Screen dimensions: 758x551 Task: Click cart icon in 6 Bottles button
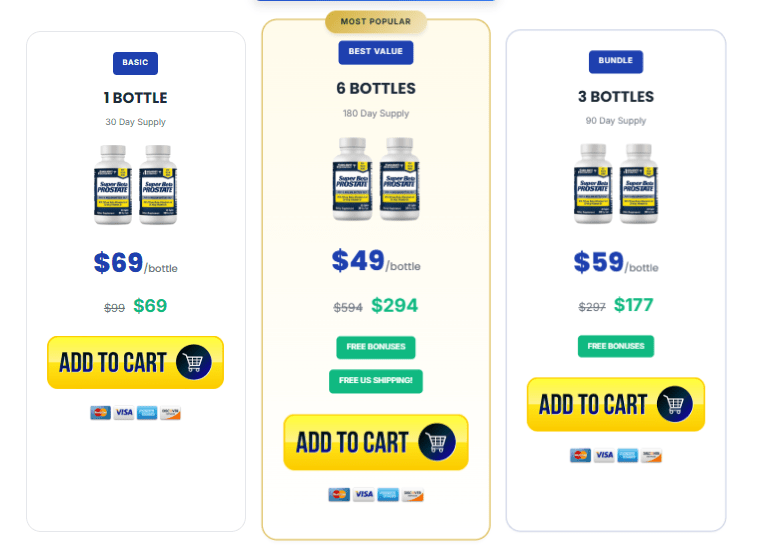437,442
